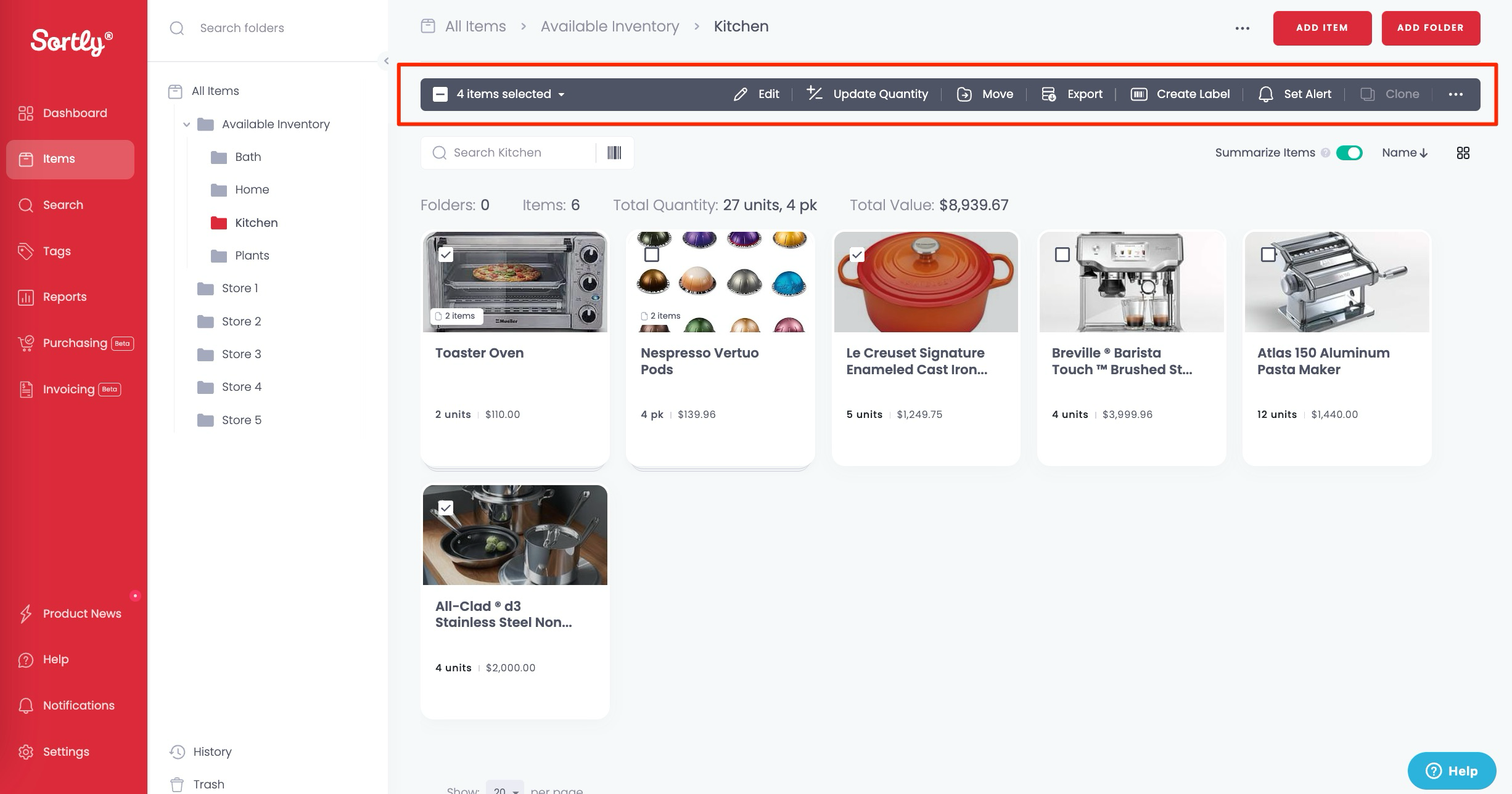Open Plants folder
The height and width of the screenshot is (794, 1512).
pos(240,255)
